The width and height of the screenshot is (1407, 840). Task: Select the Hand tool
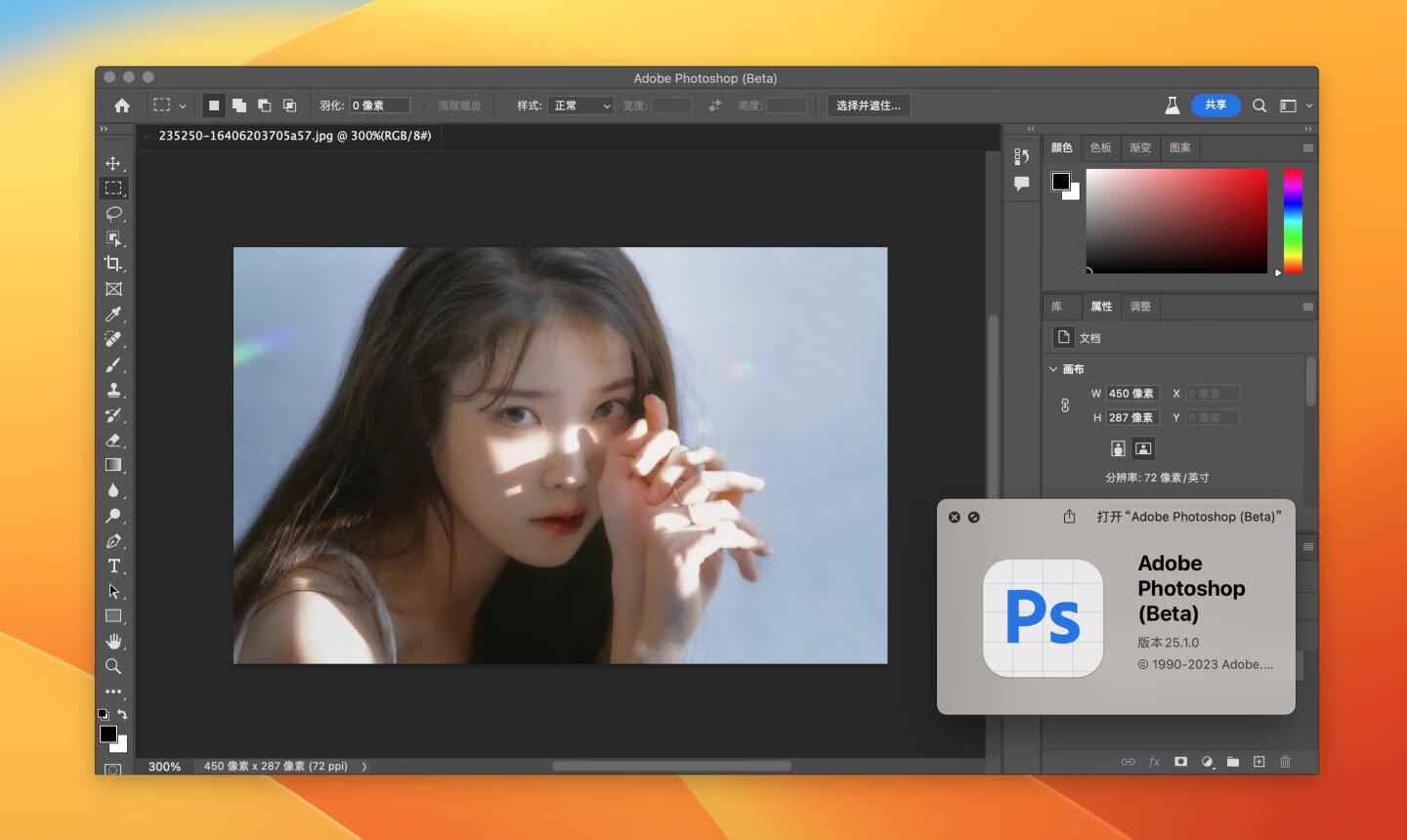pos(113,642)
